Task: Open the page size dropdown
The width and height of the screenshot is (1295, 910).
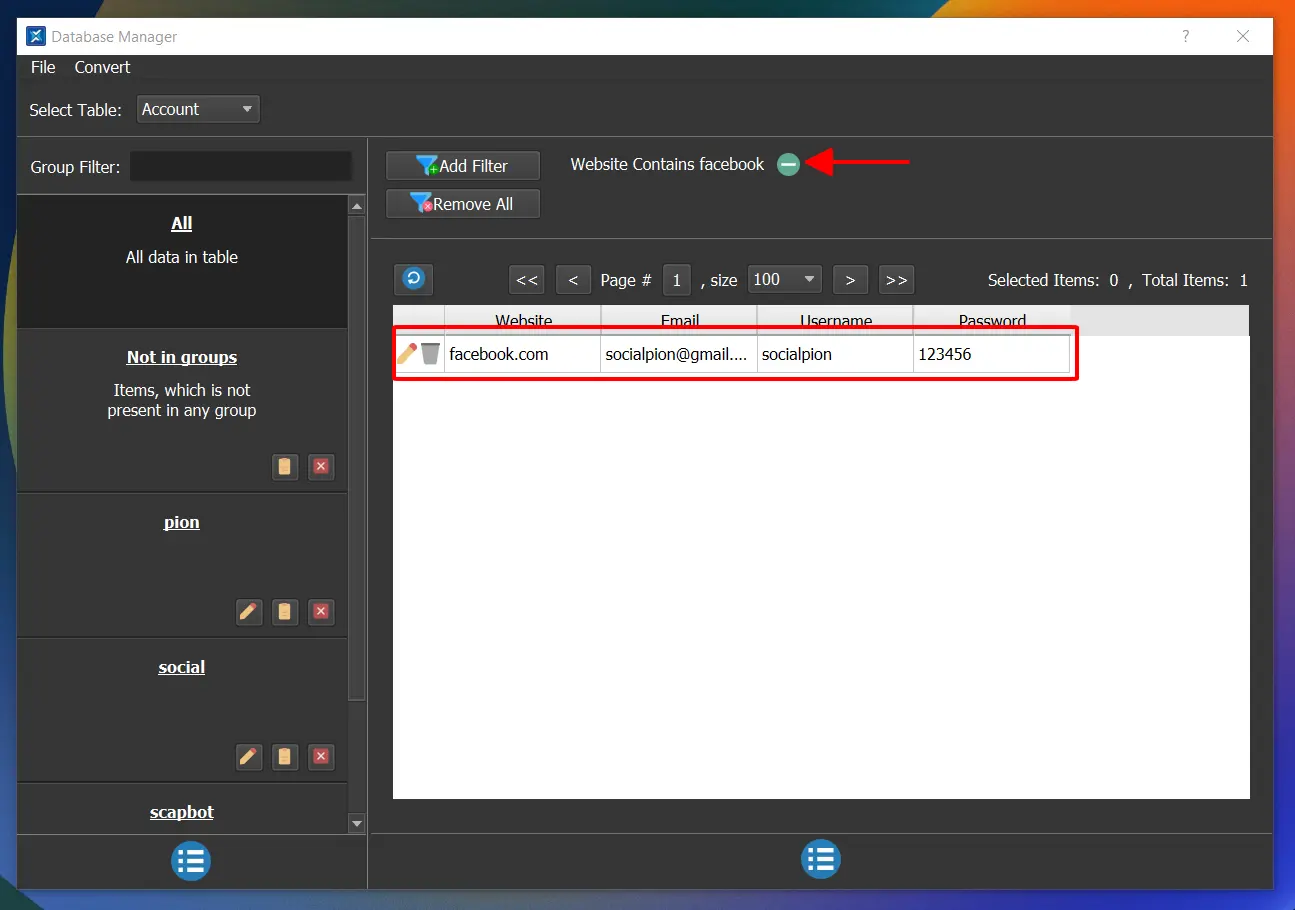Action: pos(785,279)
